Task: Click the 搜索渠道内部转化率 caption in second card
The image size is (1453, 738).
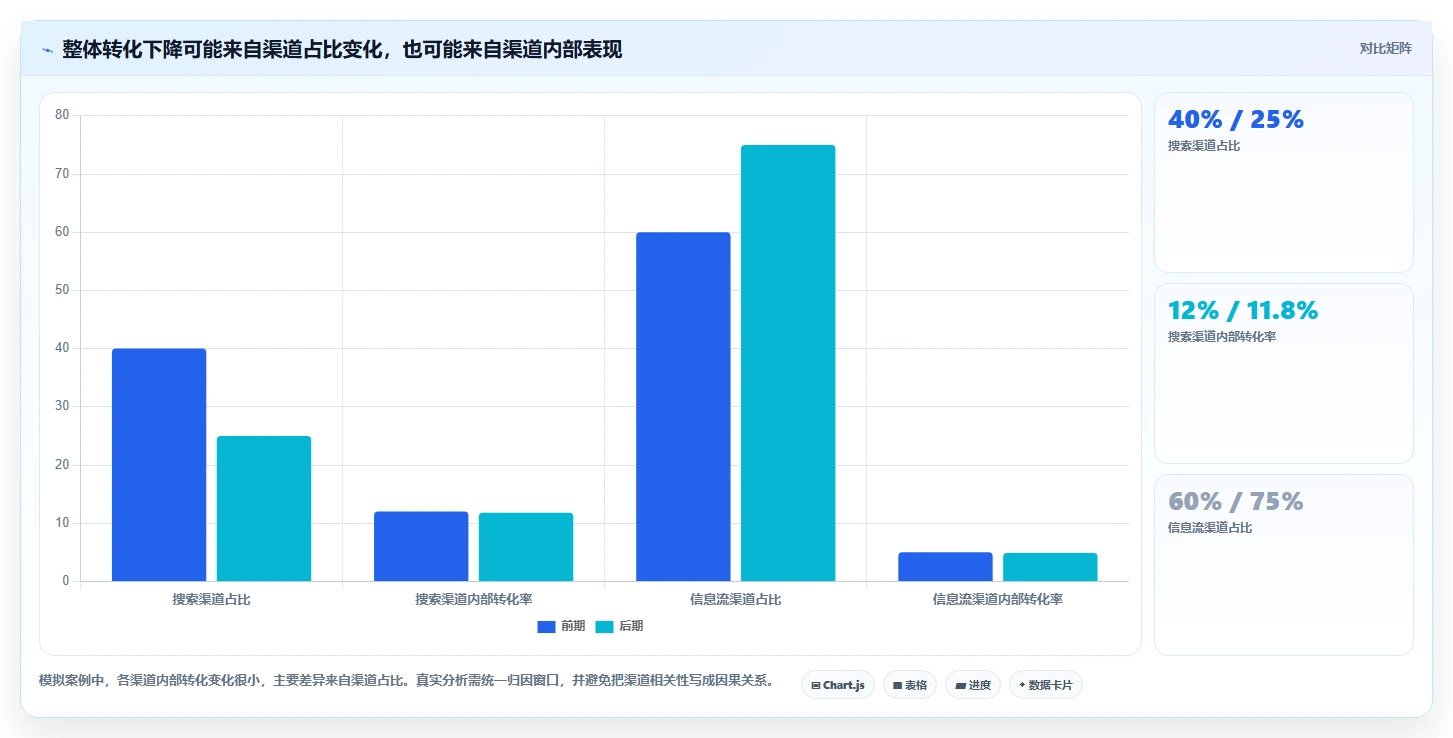Action: tap(1222, 337)
